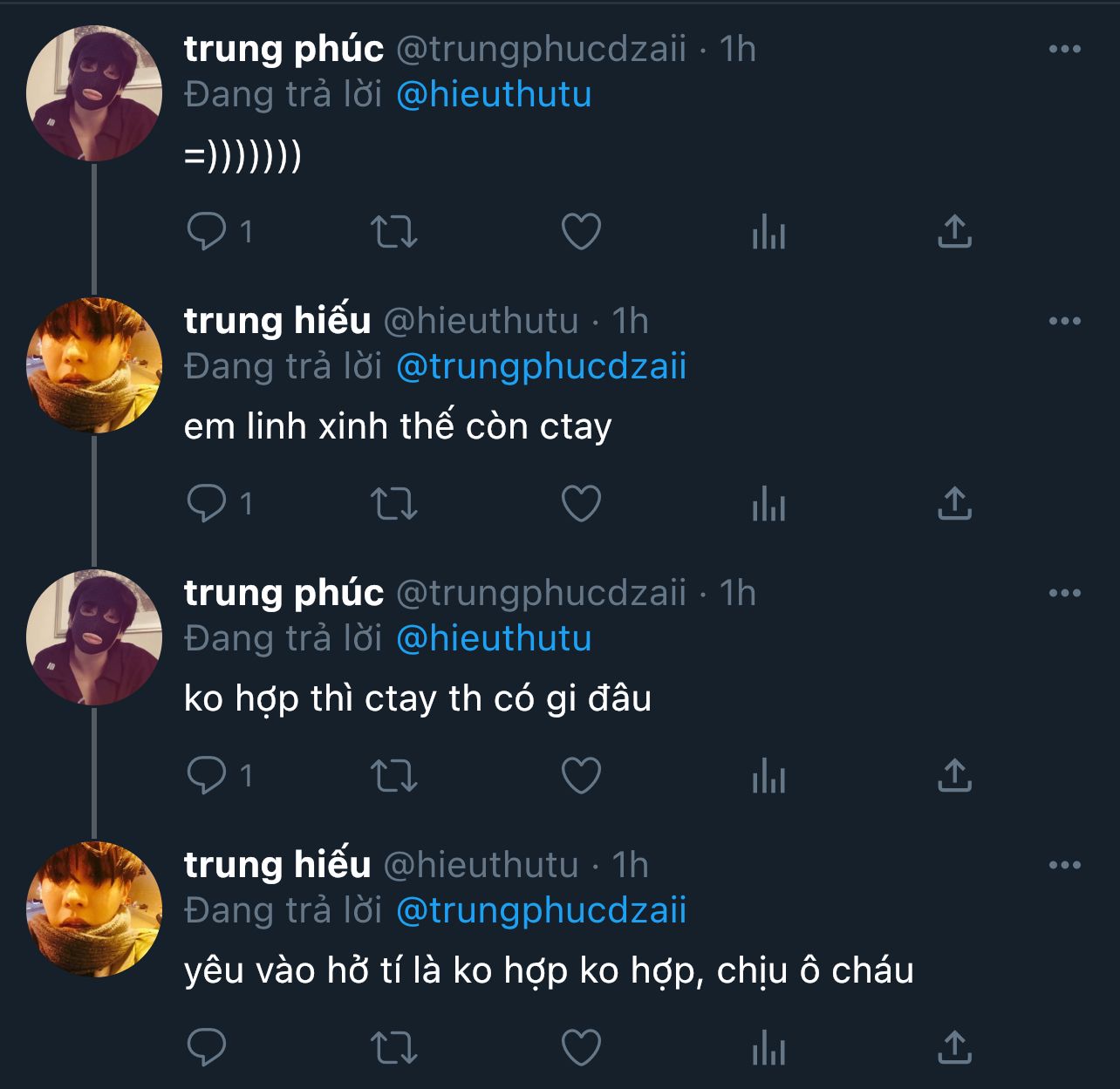Like the "ko hợp thì ctay" tweet
The height and width of the screenshot is (1089, 1120).
click(581, 776)
